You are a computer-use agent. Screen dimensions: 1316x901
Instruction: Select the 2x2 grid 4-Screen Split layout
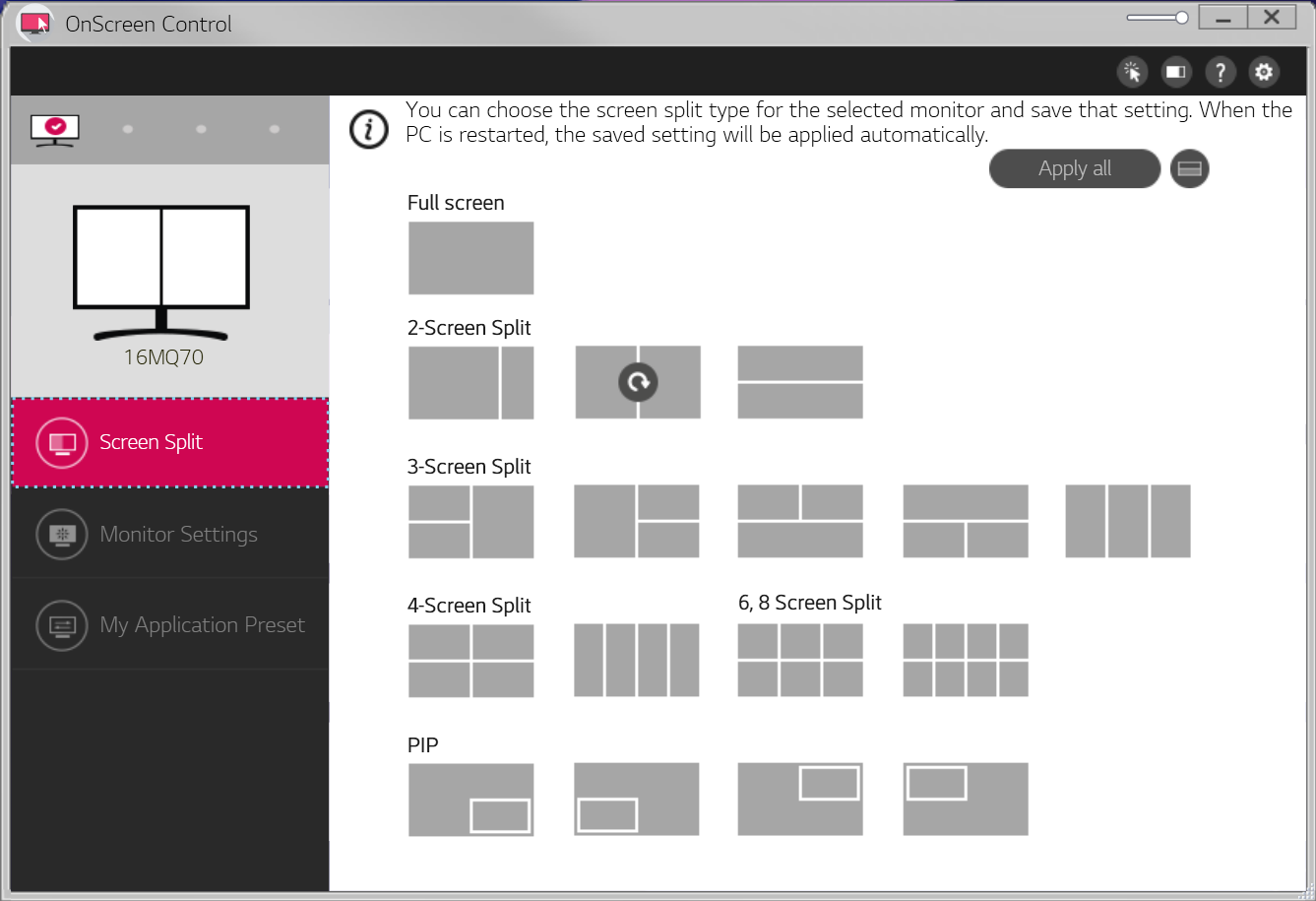[470, 661]
